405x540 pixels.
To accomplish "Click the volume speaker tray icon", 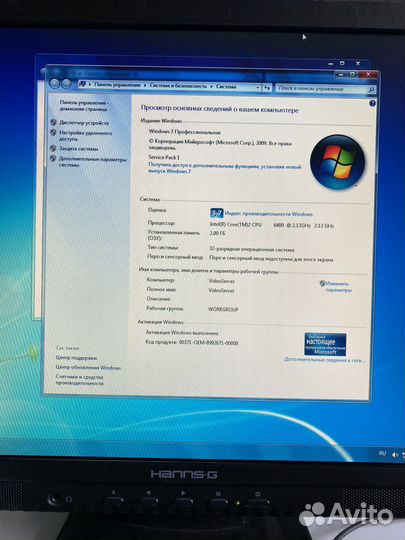I will point(395,455).
